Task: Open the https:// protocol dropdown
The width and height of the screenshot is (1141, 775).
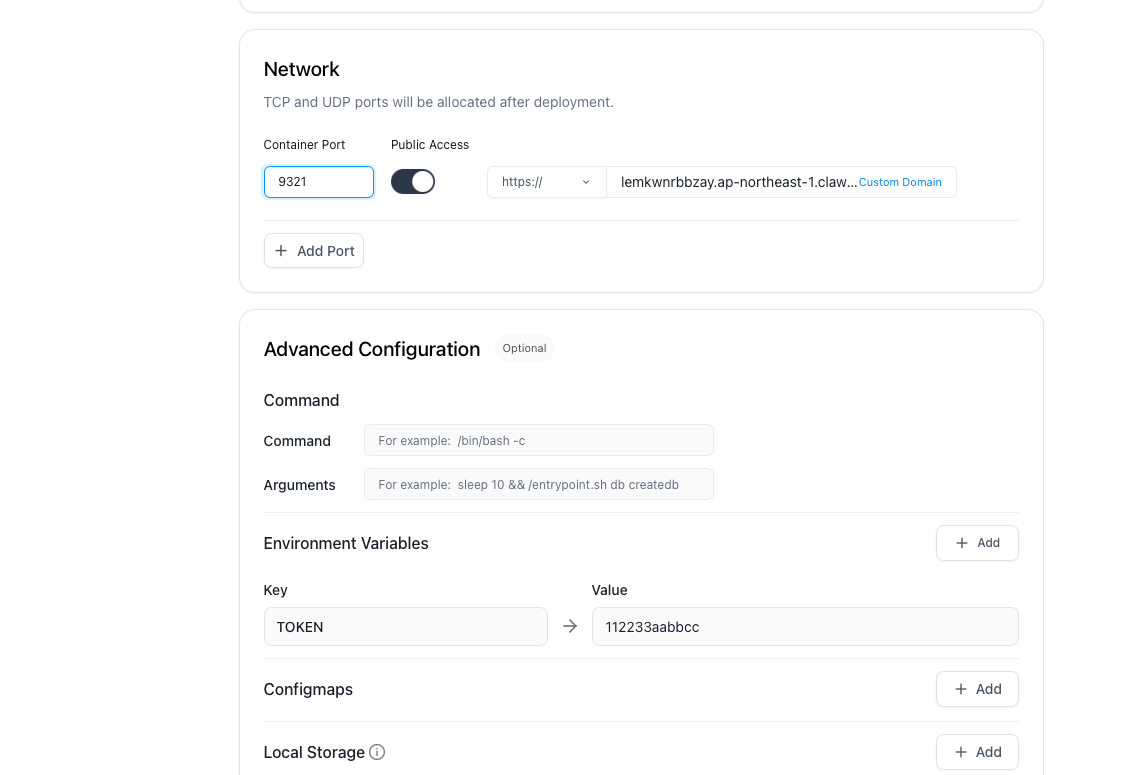Action: (x=546, y=182)
